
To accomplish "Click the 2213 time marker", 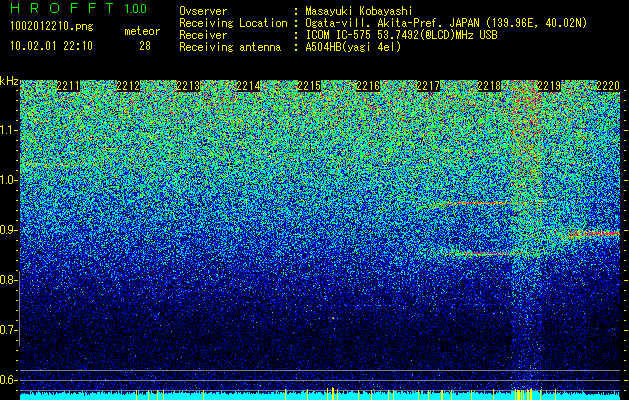I will pos(189,86).
